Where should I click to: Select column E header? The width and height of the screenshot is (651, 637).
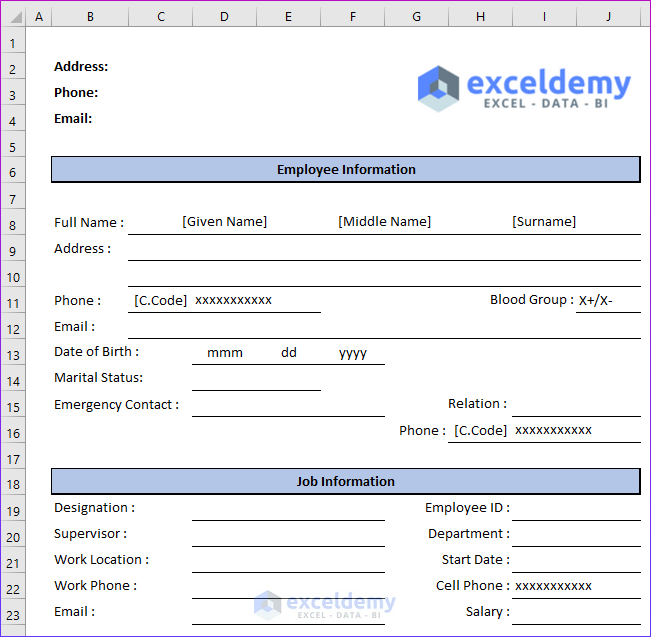[x=288, y=17]
